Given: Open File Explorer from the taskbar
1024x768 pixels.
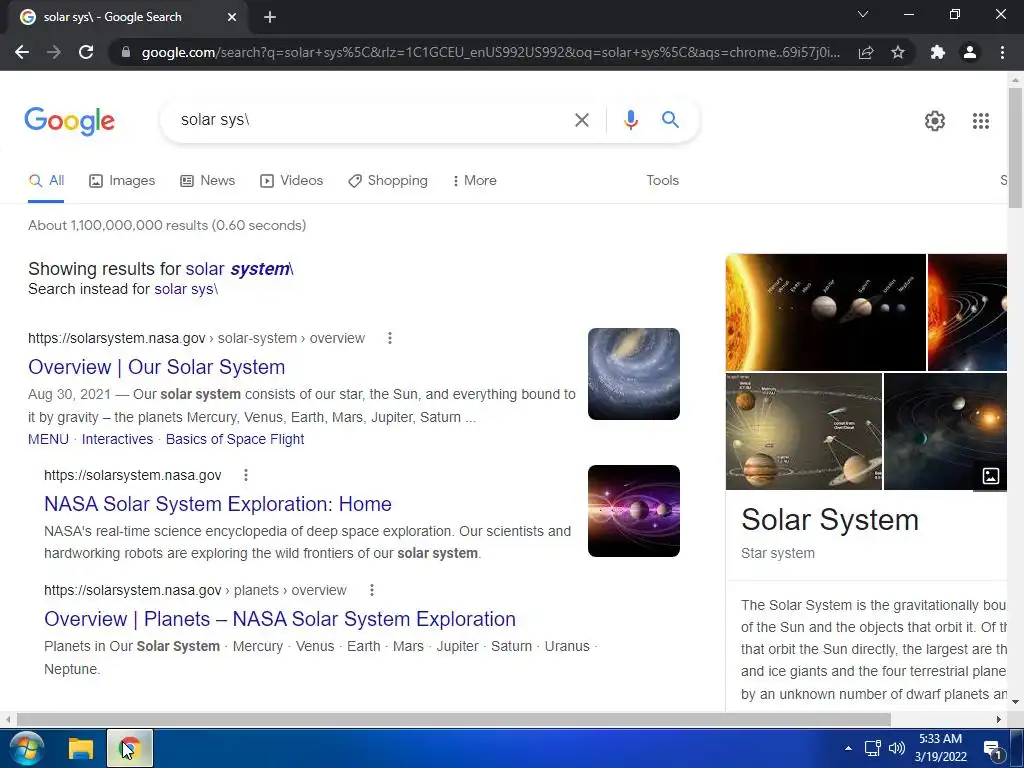Looking at the screenshot, I should pyautogui.click(x=81, y=748).
